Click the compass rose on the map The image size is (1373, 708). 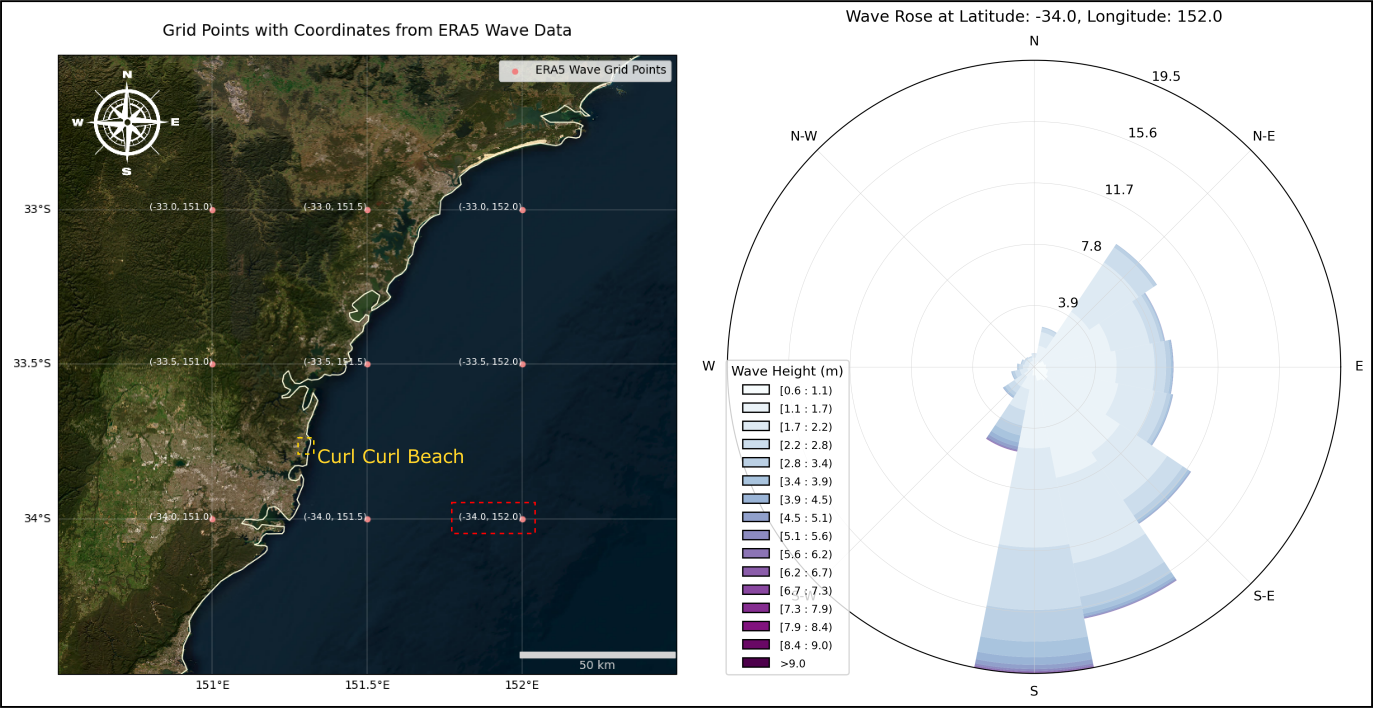127,122
